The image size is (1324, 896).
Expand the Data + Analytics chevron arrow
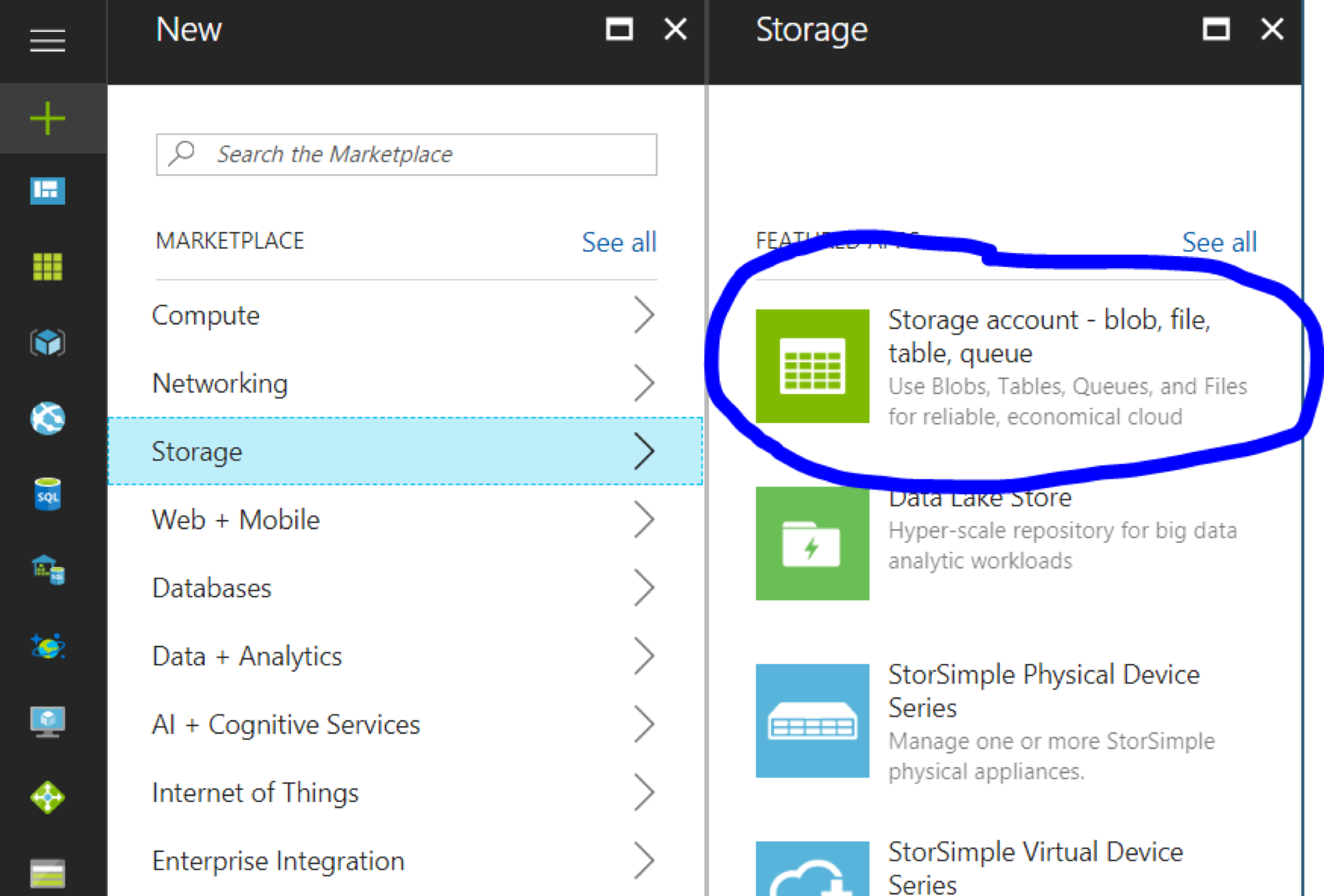click(644, 656)
